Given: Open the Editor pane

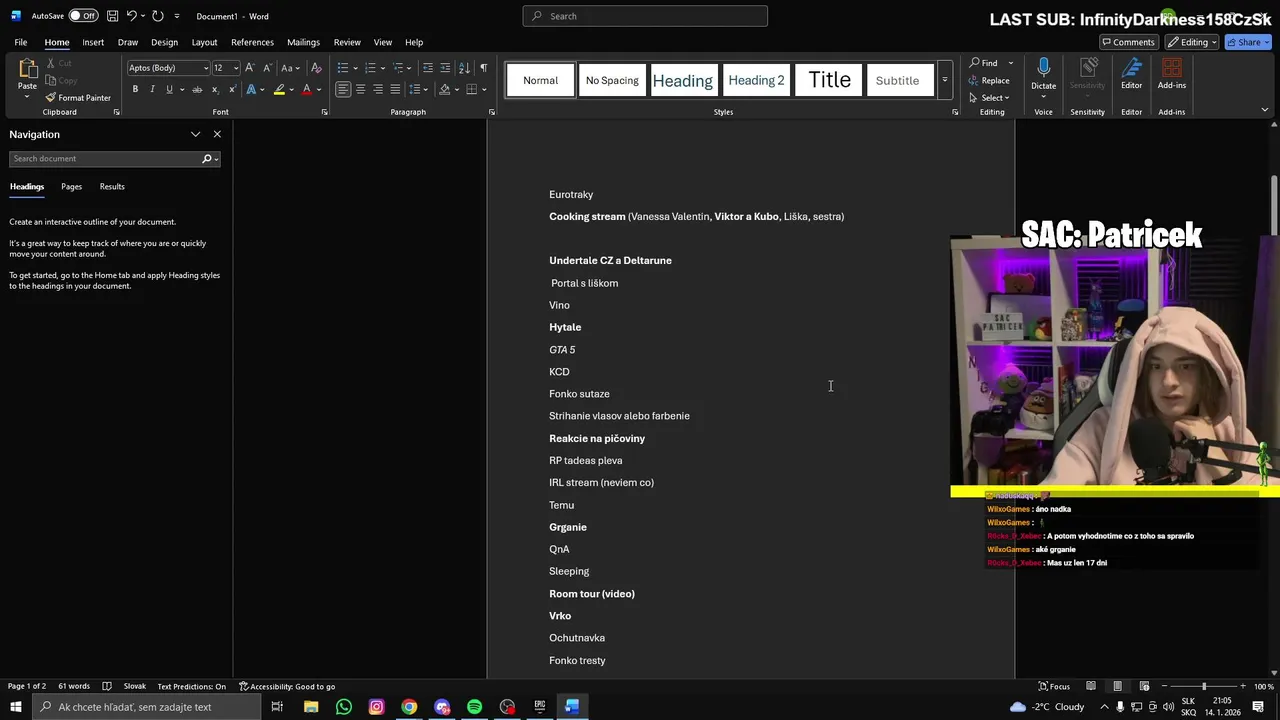Looking at the screenshot, I should click(x=1131, y=74).
